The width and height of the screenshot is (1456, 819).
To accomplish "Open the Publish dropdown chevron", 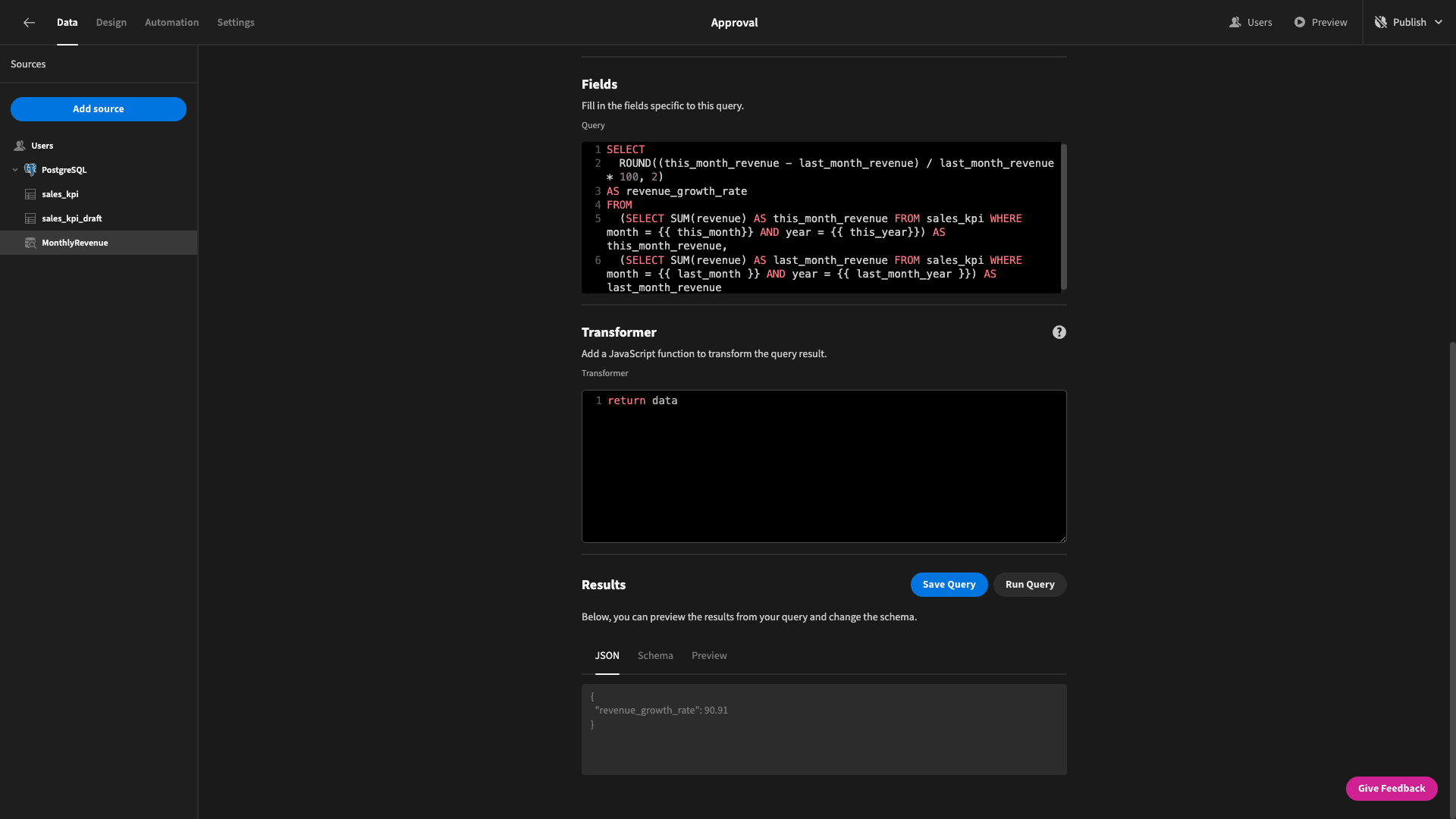I will tap(1439, 23).
